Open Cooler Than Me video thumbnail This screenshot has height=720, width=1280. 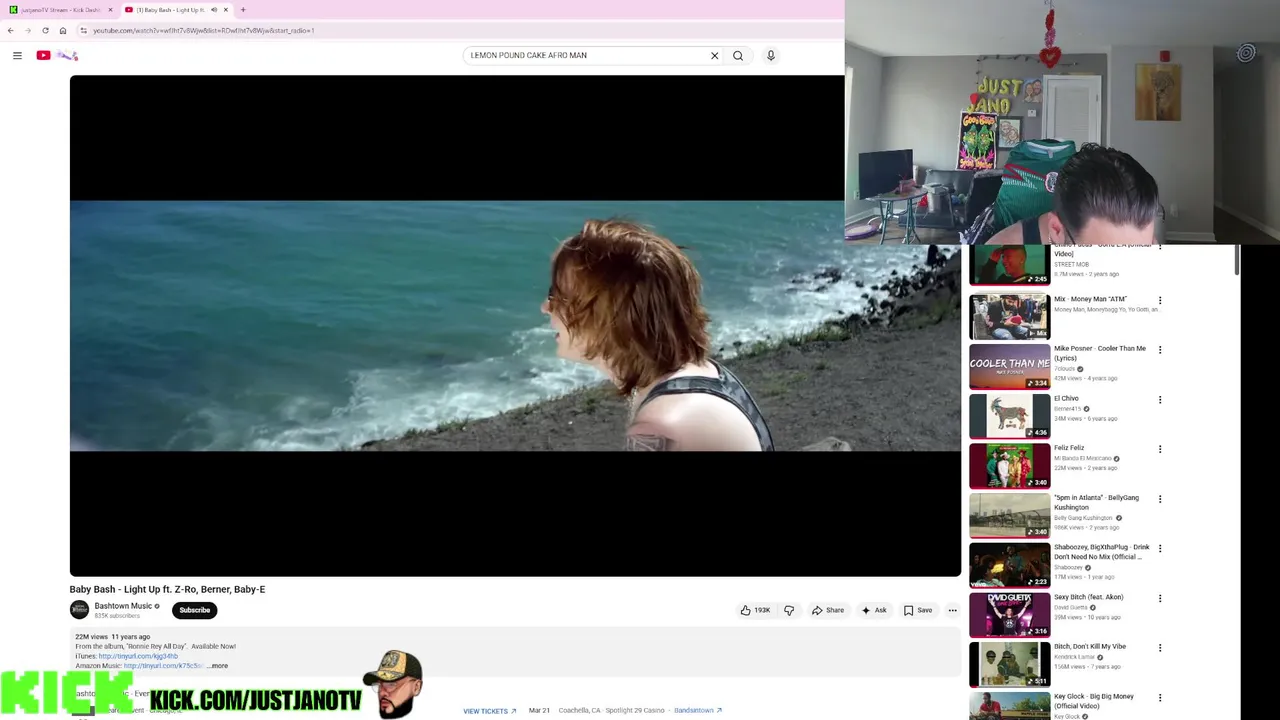click(1009, 366)
